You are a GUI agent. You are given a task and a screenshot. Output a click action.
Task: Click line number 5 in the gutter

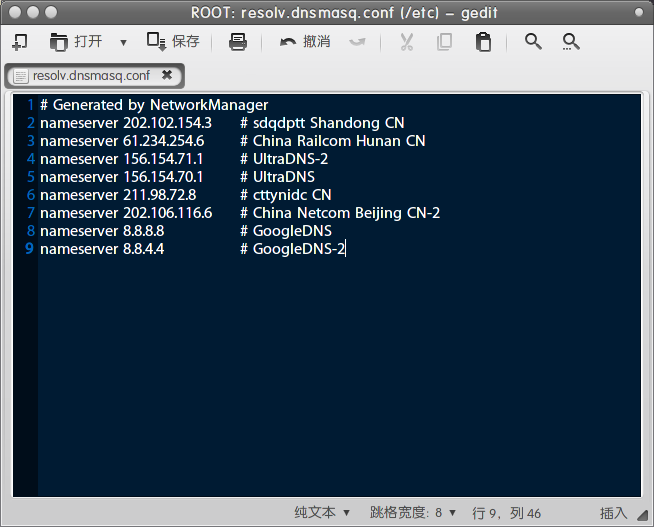[x=30, y=177]
